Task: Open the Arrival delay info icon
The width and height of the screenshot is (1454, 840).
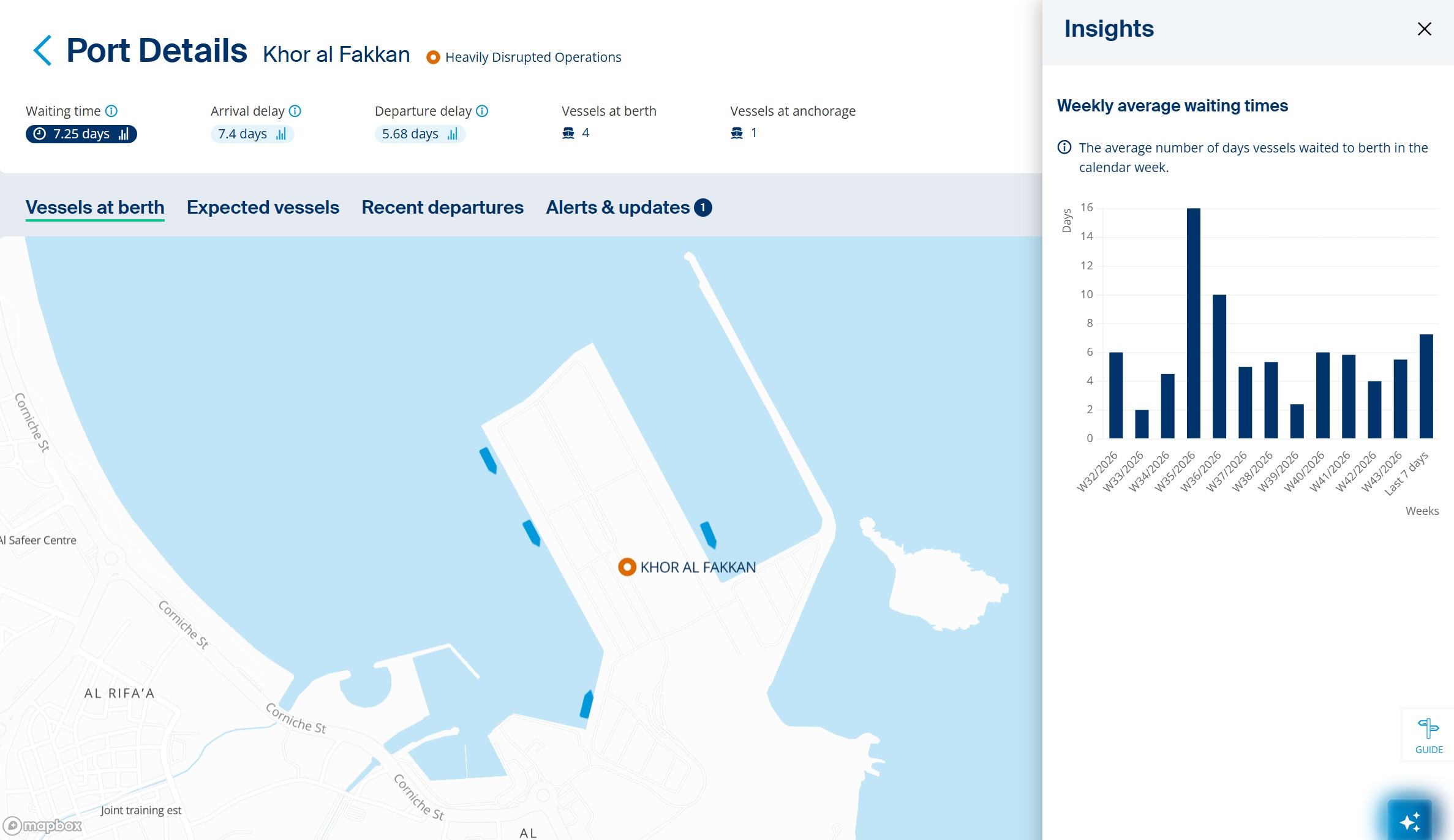Action: 295,111
